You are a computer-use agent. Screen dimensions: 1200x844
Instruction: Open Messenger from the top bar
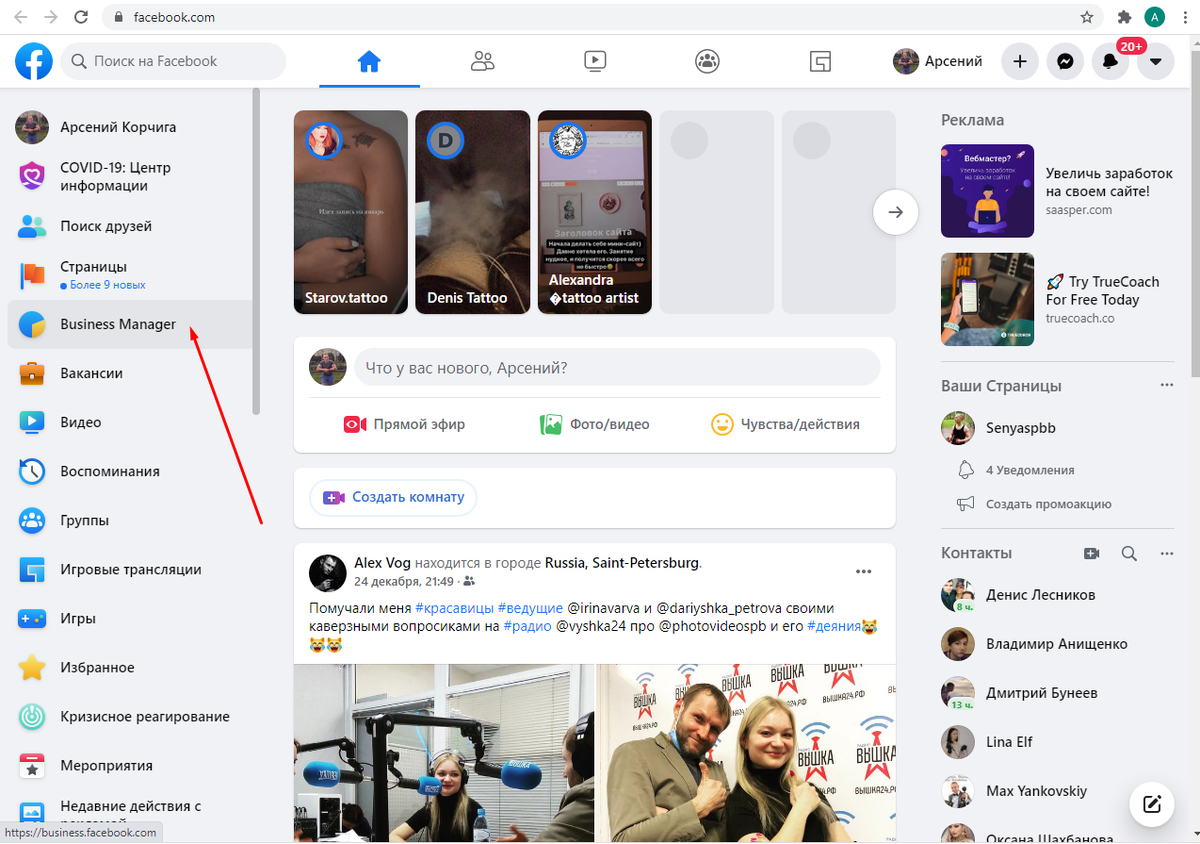pos(1065,61)
